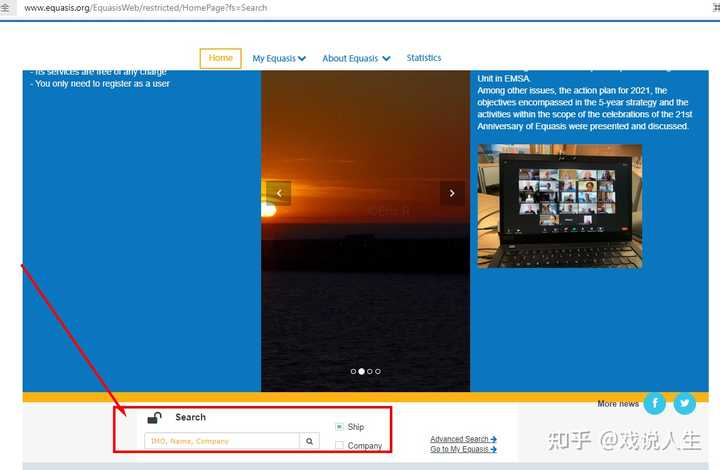The height and width of the screenshot is (470, 720).
Task: Select the fourth carousel dot
Action: tap(378, 371)
